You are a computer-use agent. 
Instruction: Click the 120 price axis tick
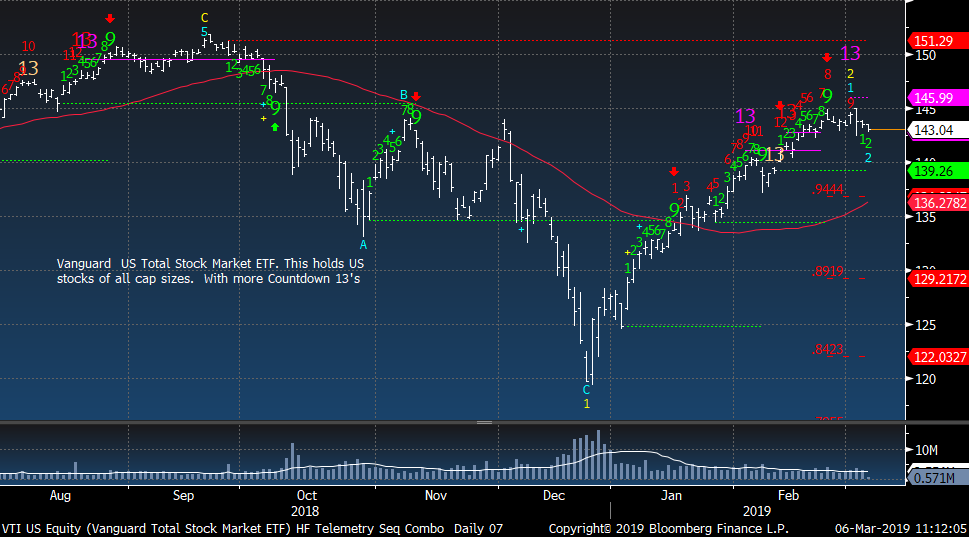(x=925, y=379)
